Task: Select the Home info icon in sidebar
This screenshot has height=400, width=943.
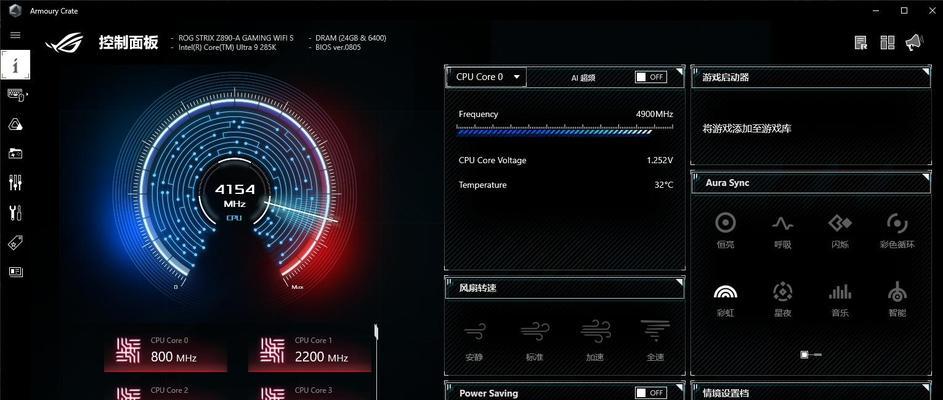Action: (15, 65)
